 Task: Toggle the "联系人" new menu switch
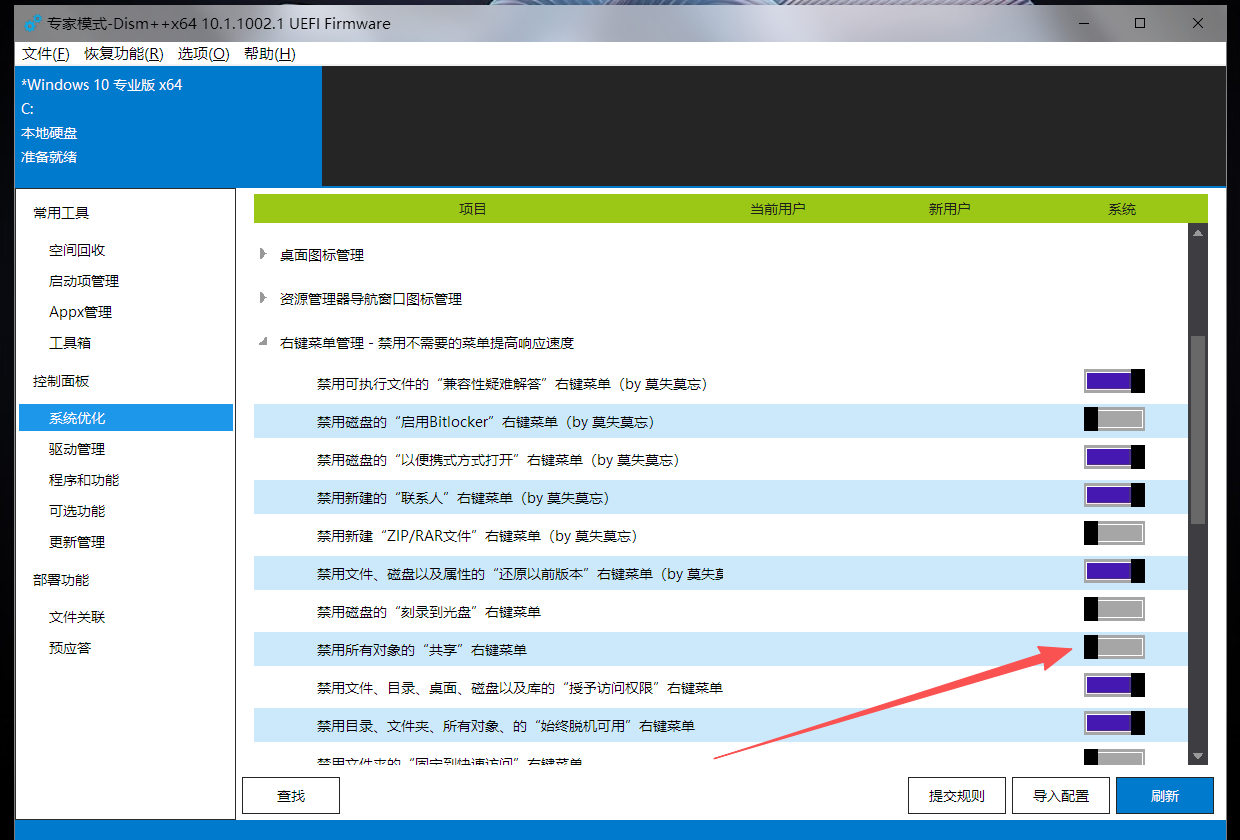tap(1114, 495)
